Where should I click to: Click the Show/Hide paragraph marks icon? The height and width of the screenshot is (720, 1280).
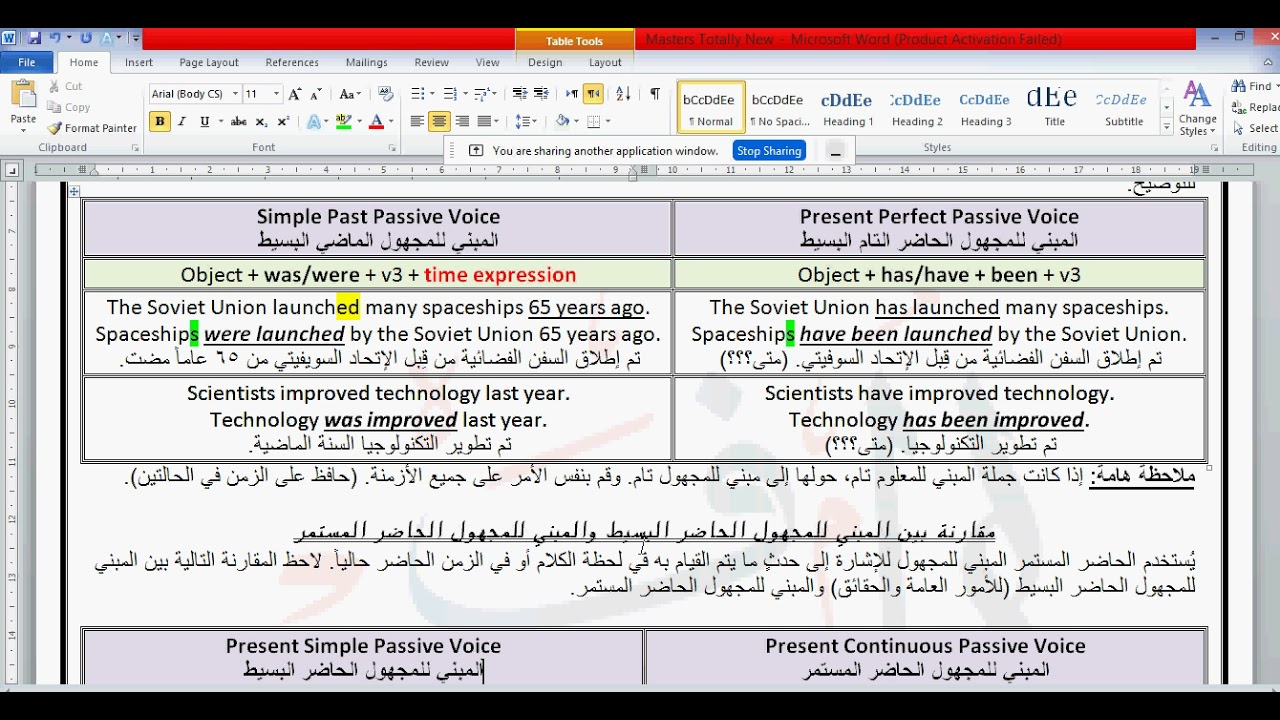tap(655, 94)
